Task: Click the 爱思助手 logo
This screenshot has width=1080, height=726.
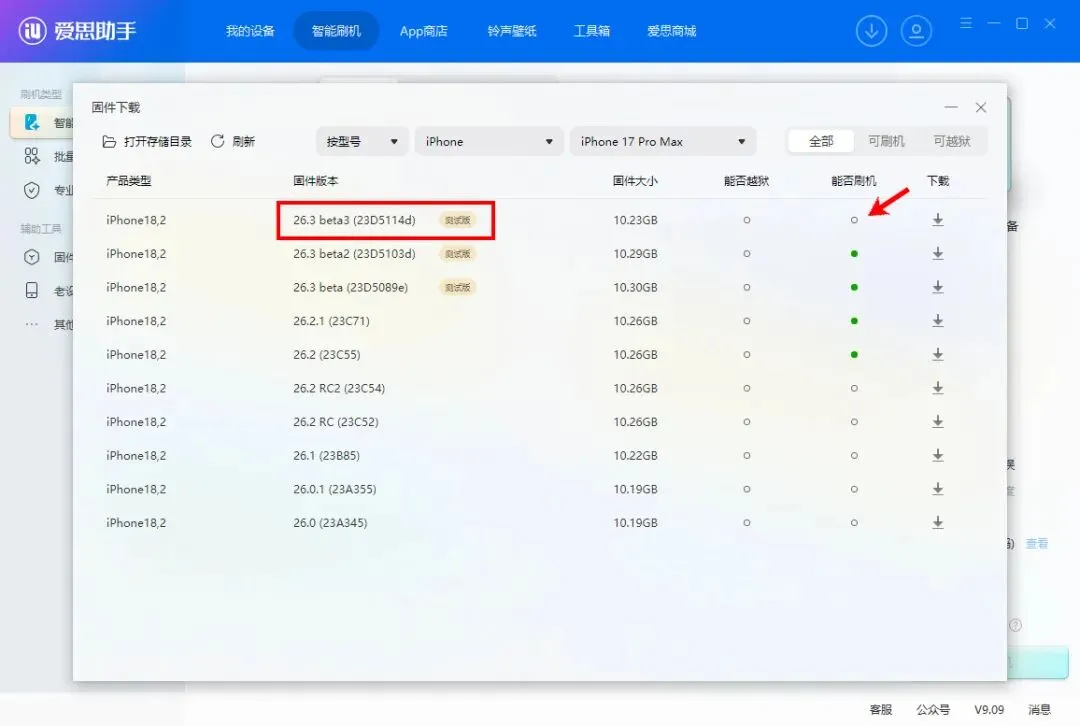Action: point(77,31)
